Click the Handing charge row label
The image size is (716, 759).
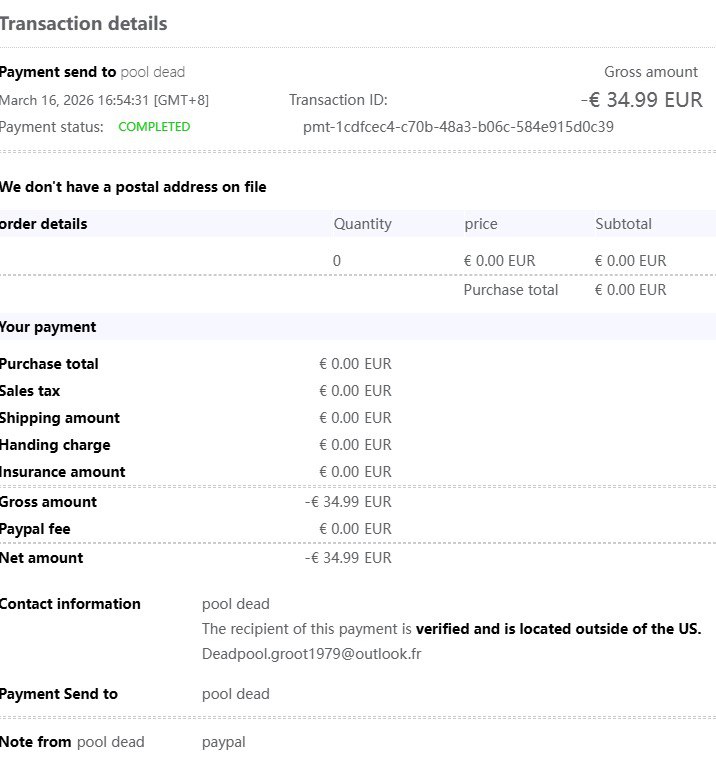tap(55, 445)
